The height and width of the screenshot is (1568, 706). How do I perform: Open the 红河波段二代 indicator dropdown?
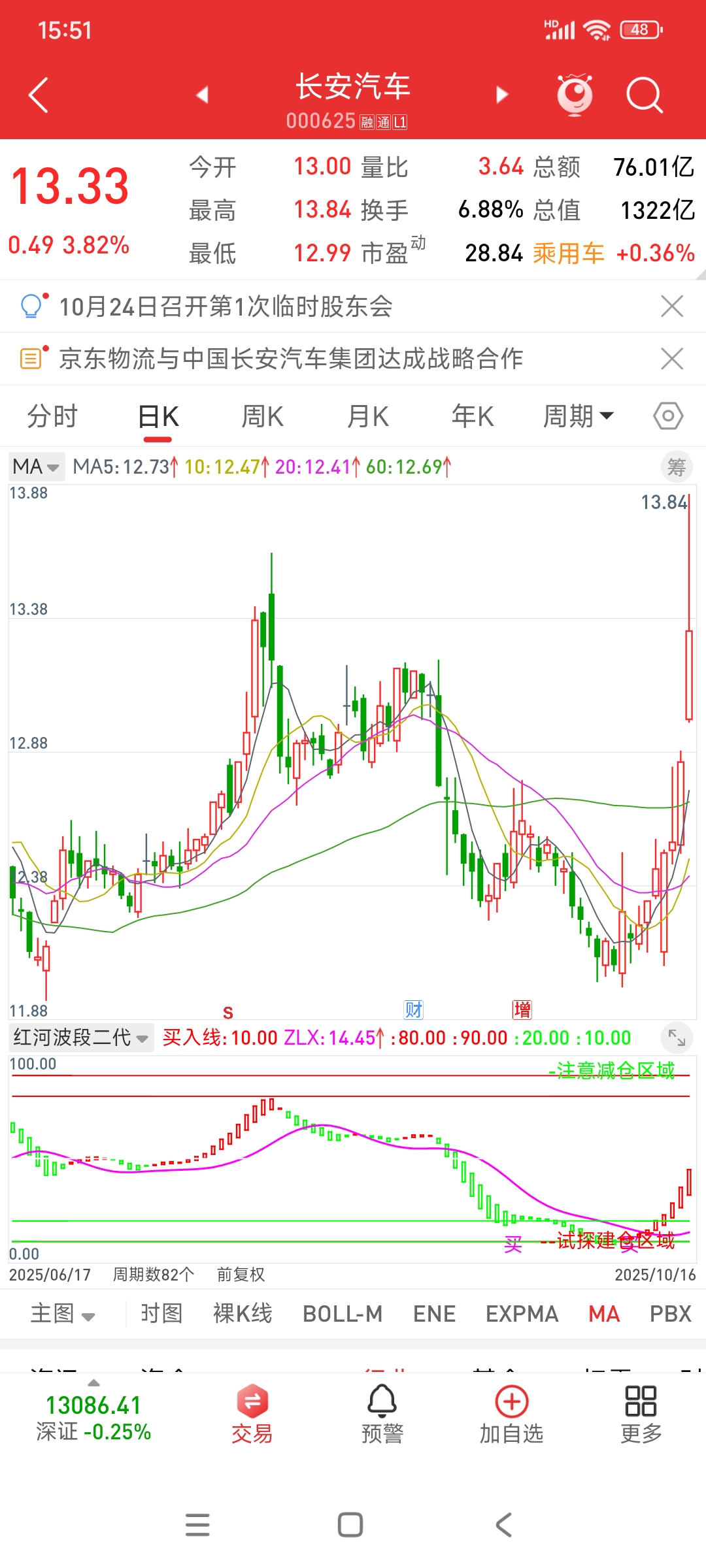82,1037
